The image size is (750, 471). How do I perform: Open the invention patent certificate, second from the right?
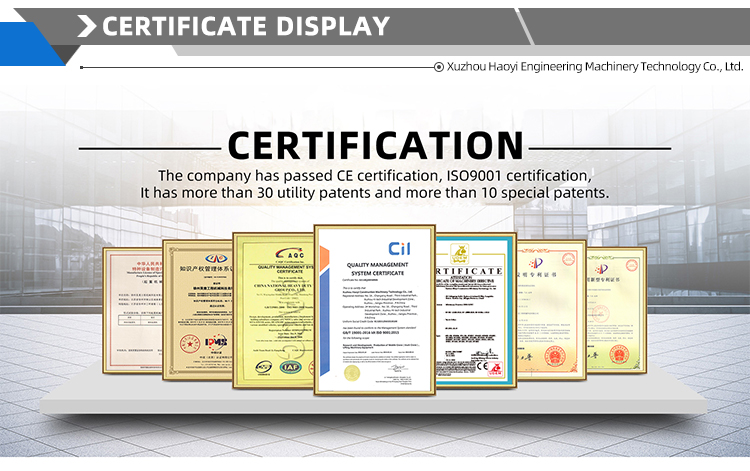(x=551, y=310)
